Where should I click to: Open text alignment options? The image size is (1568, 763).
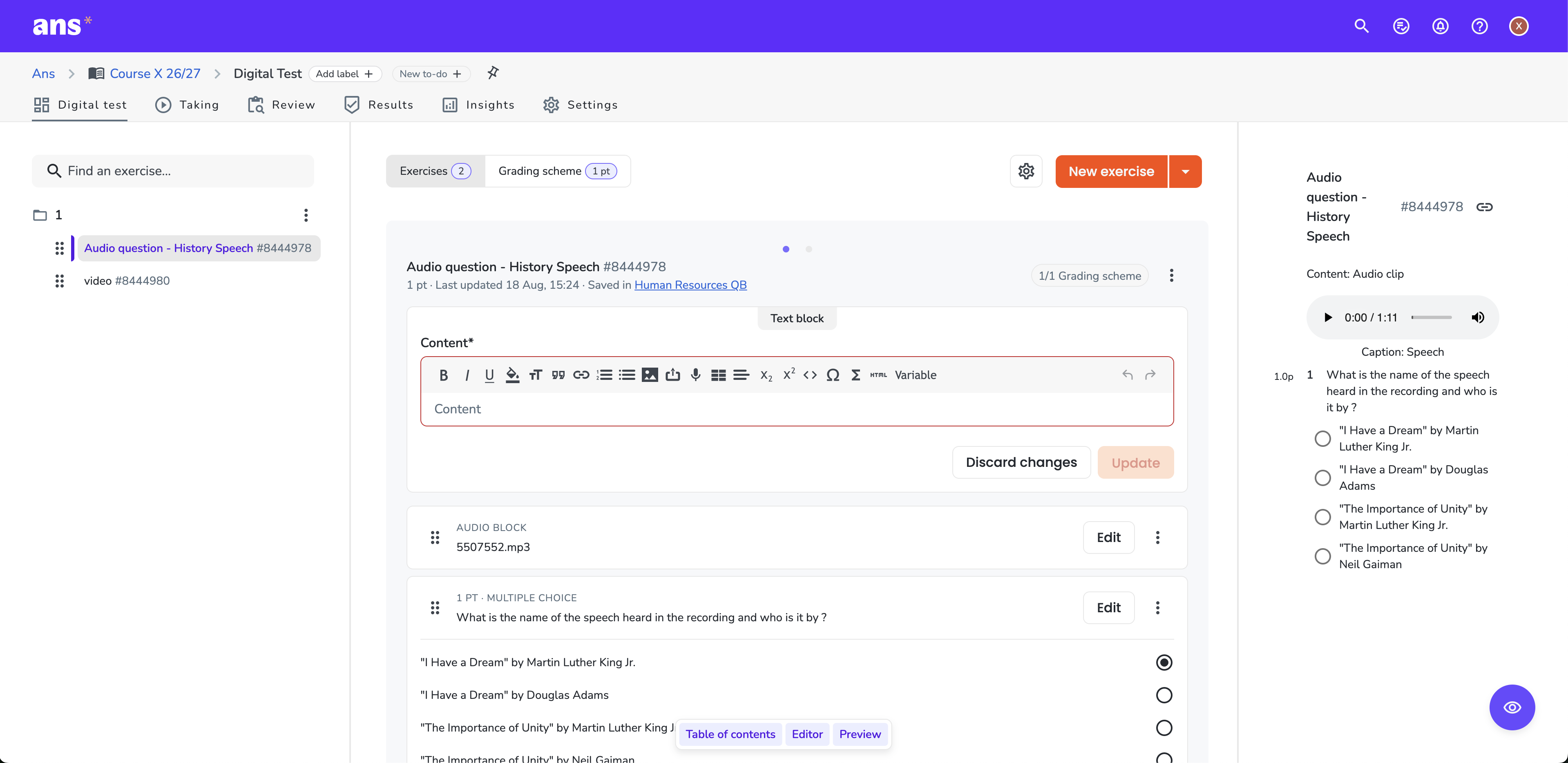tap(741, 375)
